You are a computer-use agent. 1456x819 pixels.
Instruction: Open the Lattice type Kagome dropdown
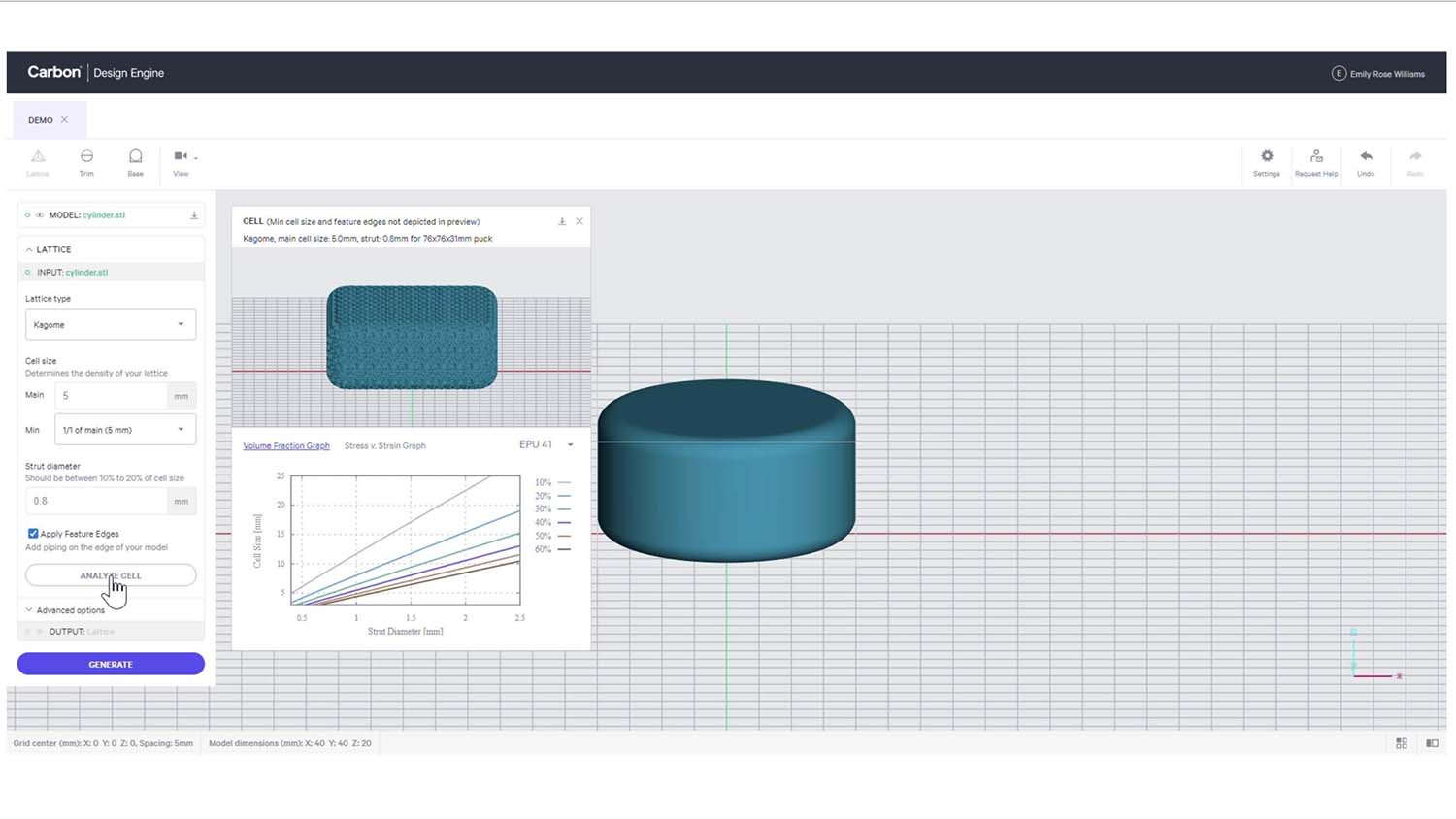[111, 325]
